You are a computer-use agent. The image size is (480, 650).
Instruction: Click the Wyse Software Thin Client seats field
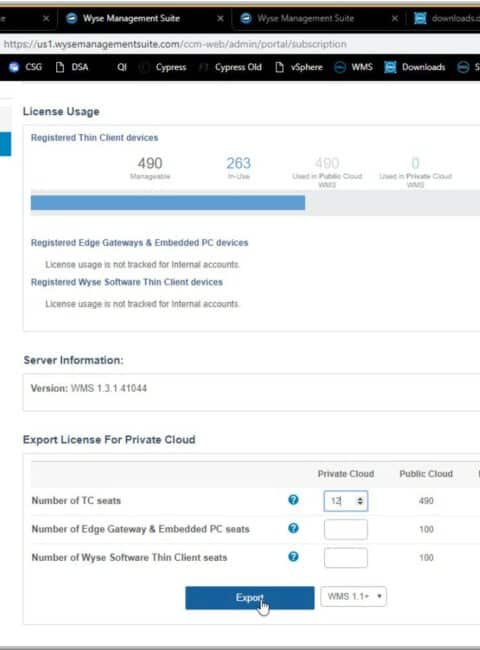(346, 558)
